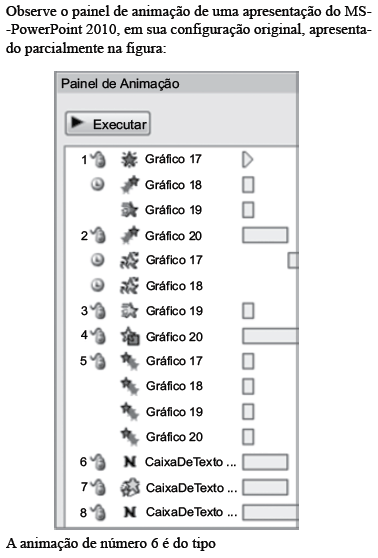Click the burst icon of animation 1
This screenshot has width=378, height=558.
coord(129,159)
